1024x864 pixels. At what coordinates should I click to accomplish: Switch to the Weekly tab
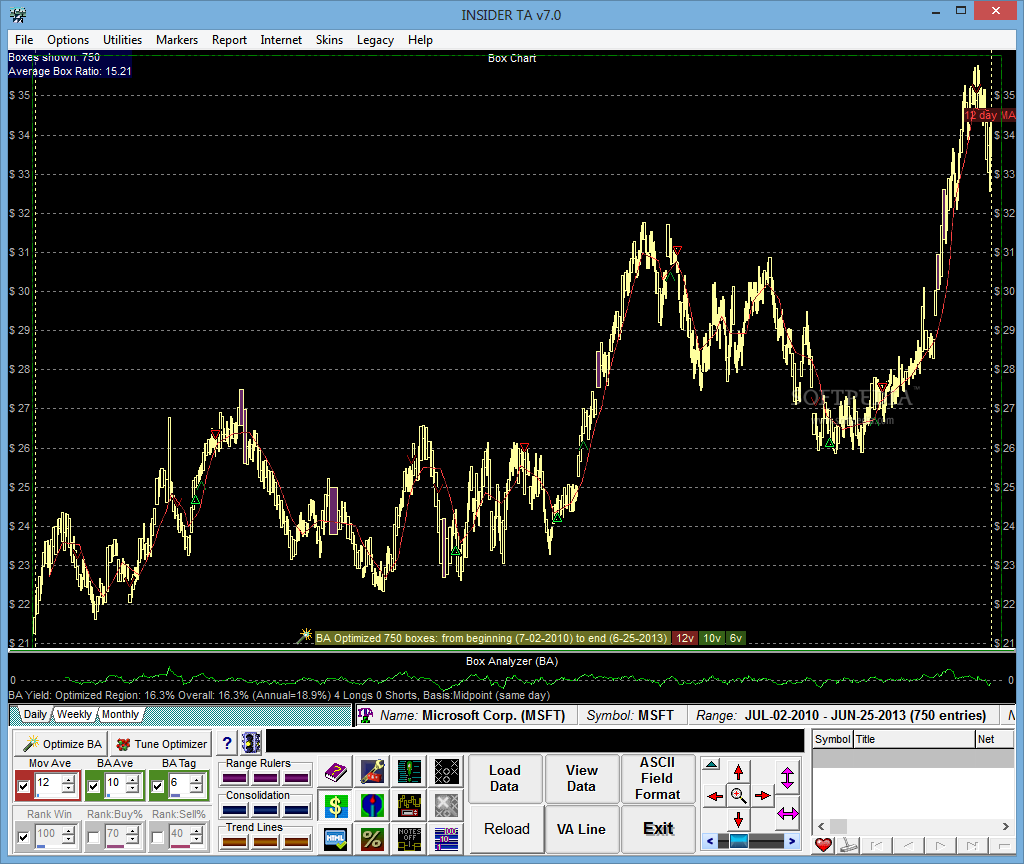point(74,714)
